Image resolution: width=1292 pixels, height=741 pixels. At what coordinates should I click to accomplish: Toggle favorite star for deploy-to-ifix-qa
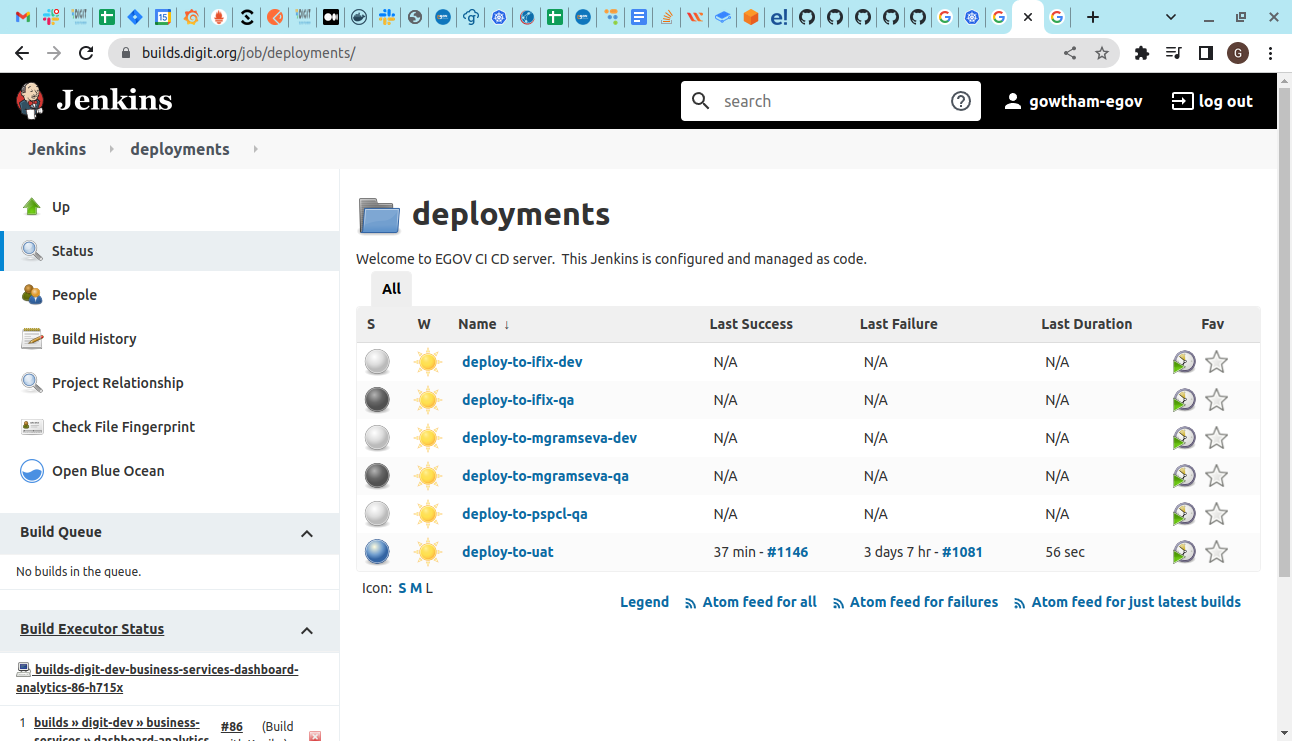coord(1216,400)
